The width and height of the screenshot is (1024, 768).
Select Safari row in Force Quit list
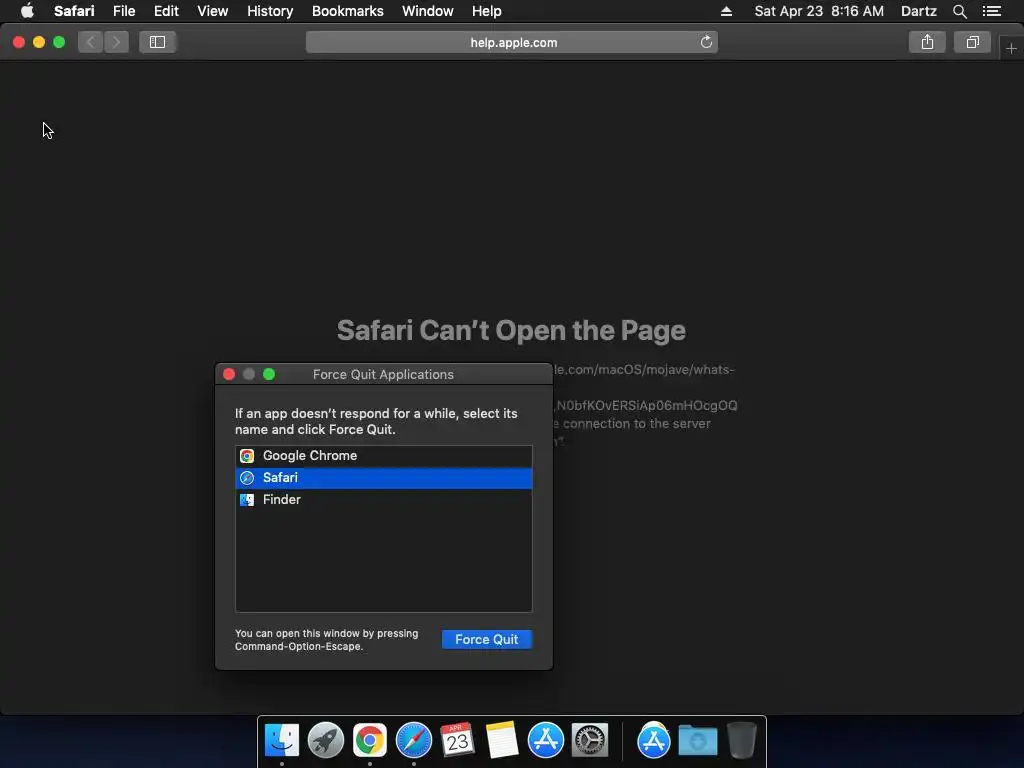pyautogui.click(x=384, y=478)
